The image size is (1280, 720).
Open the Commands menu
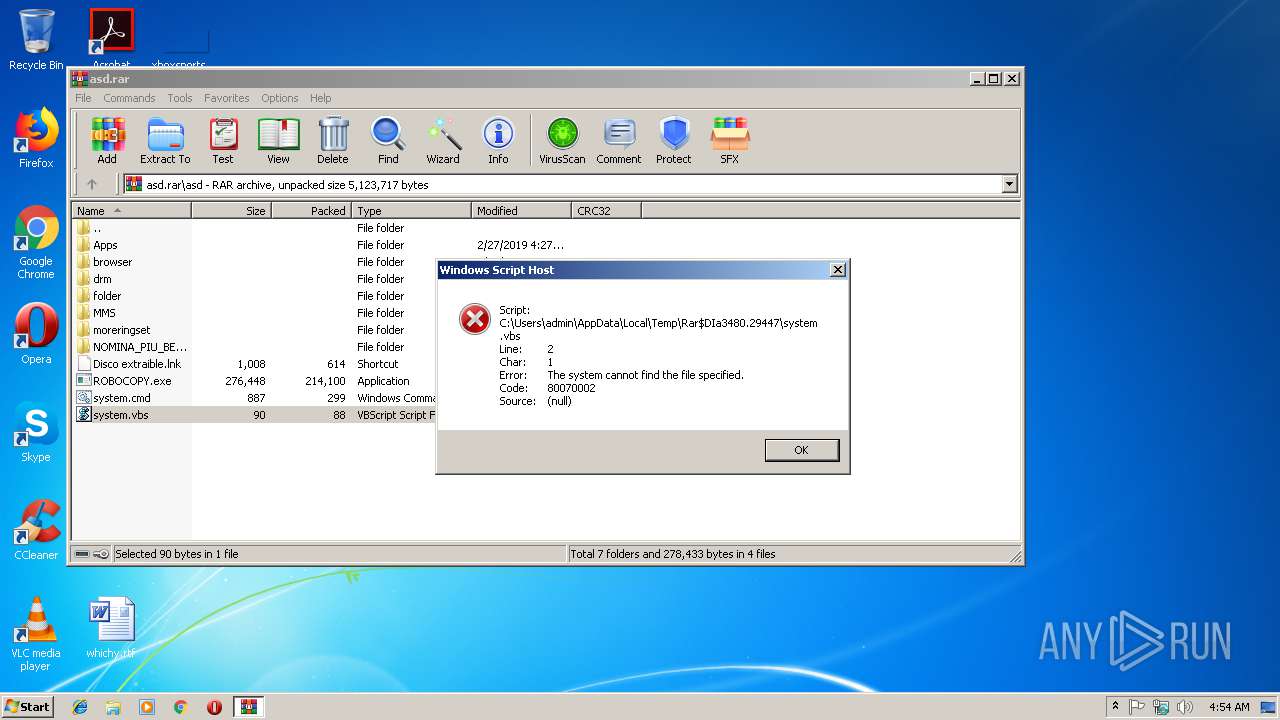129,98
